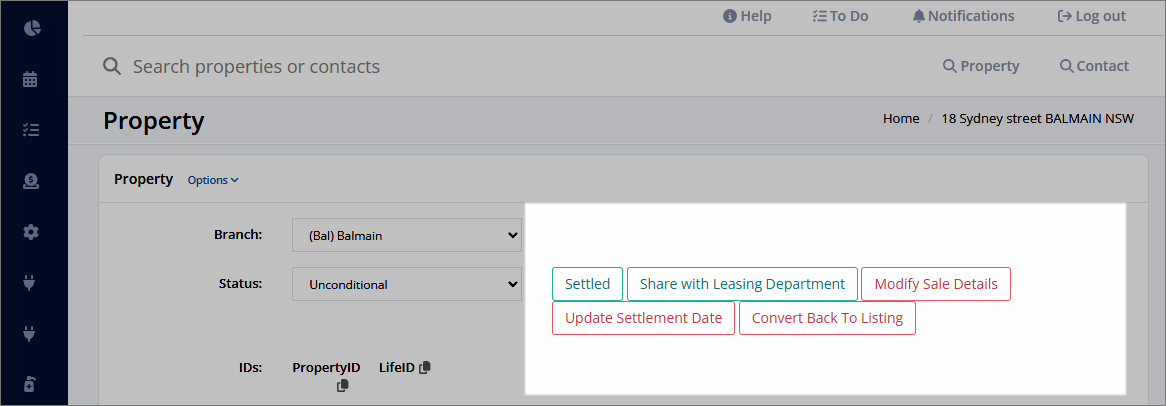Expand the Branch dropdown showing (Bal) Balmain
This screenshot has height=406, width=1166.
pos(407,236)
